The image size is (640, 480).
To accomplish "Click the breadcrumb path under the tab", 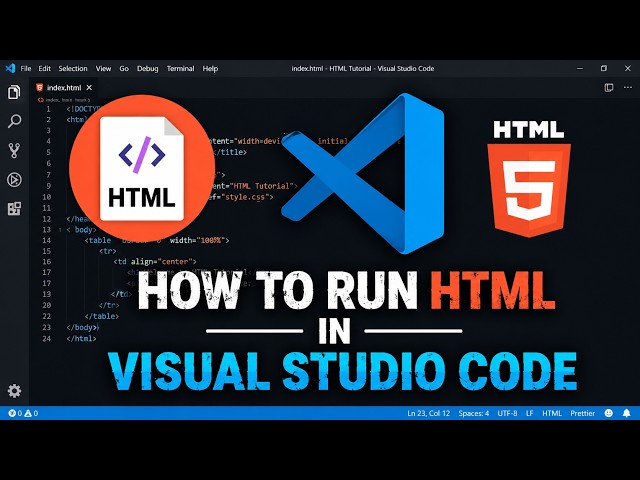I will click(64, 100).
